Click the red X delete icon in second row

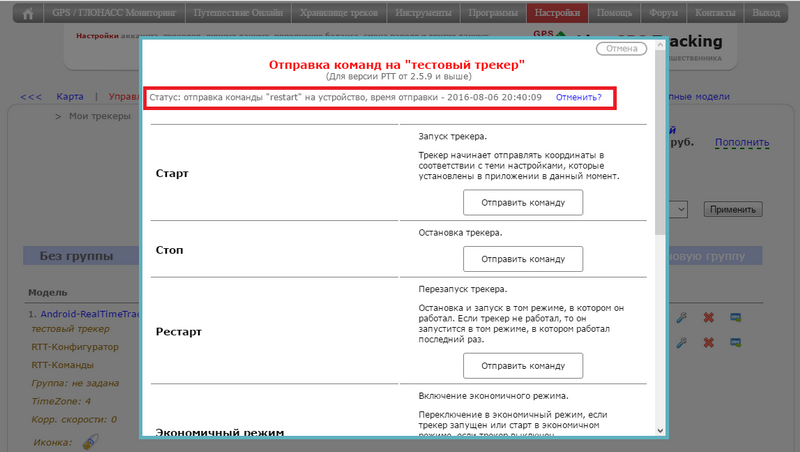pos(708,344)
